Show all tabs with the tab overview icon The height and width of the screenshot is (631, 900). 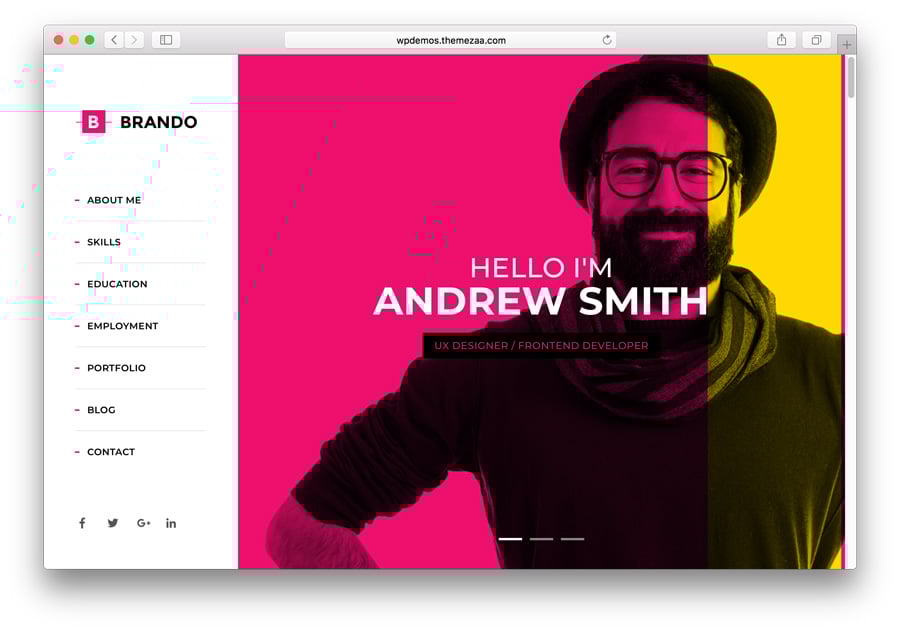(815, 40)
